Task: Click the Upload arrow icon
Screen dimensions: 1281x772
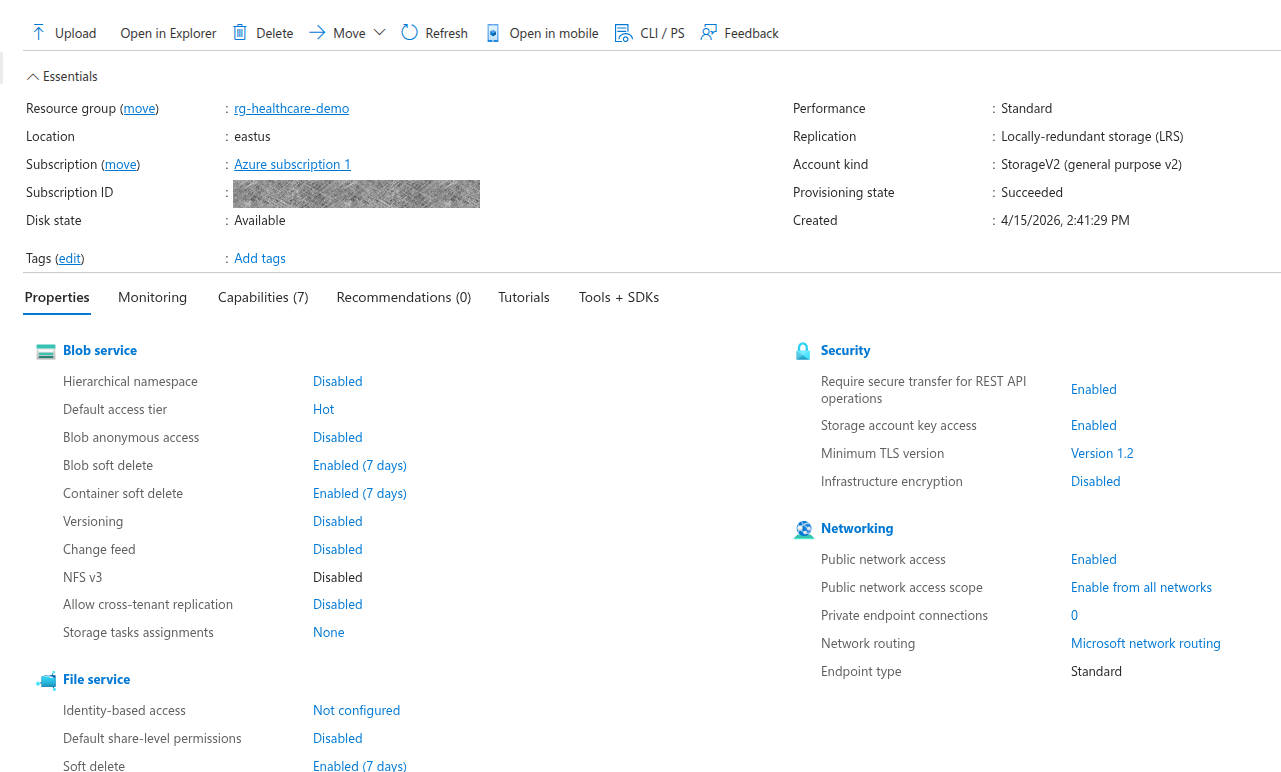Action: 39,33
